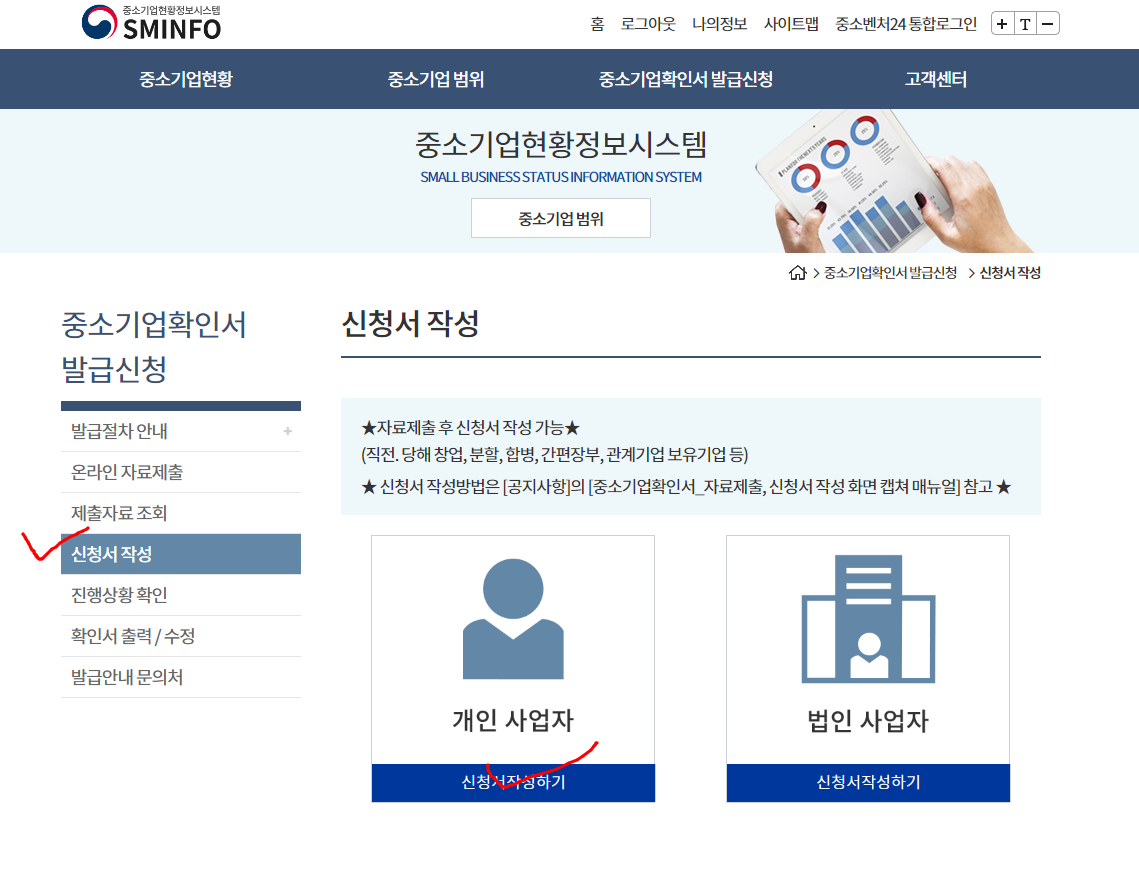Click the 중소기업확인서 발급신청 sidebar heading
The width and height of the screenshot is (1139, 879).
pyautogui.click(x=154, y=347)
